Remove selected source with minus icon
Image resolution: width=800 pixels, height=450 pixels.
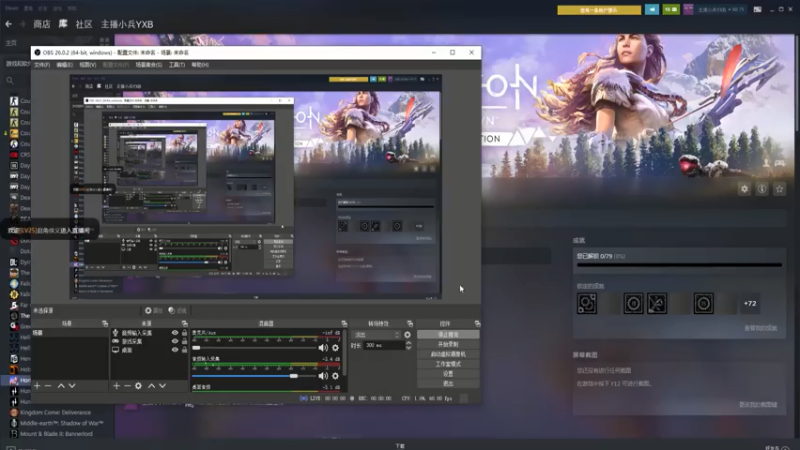point(127,386)
